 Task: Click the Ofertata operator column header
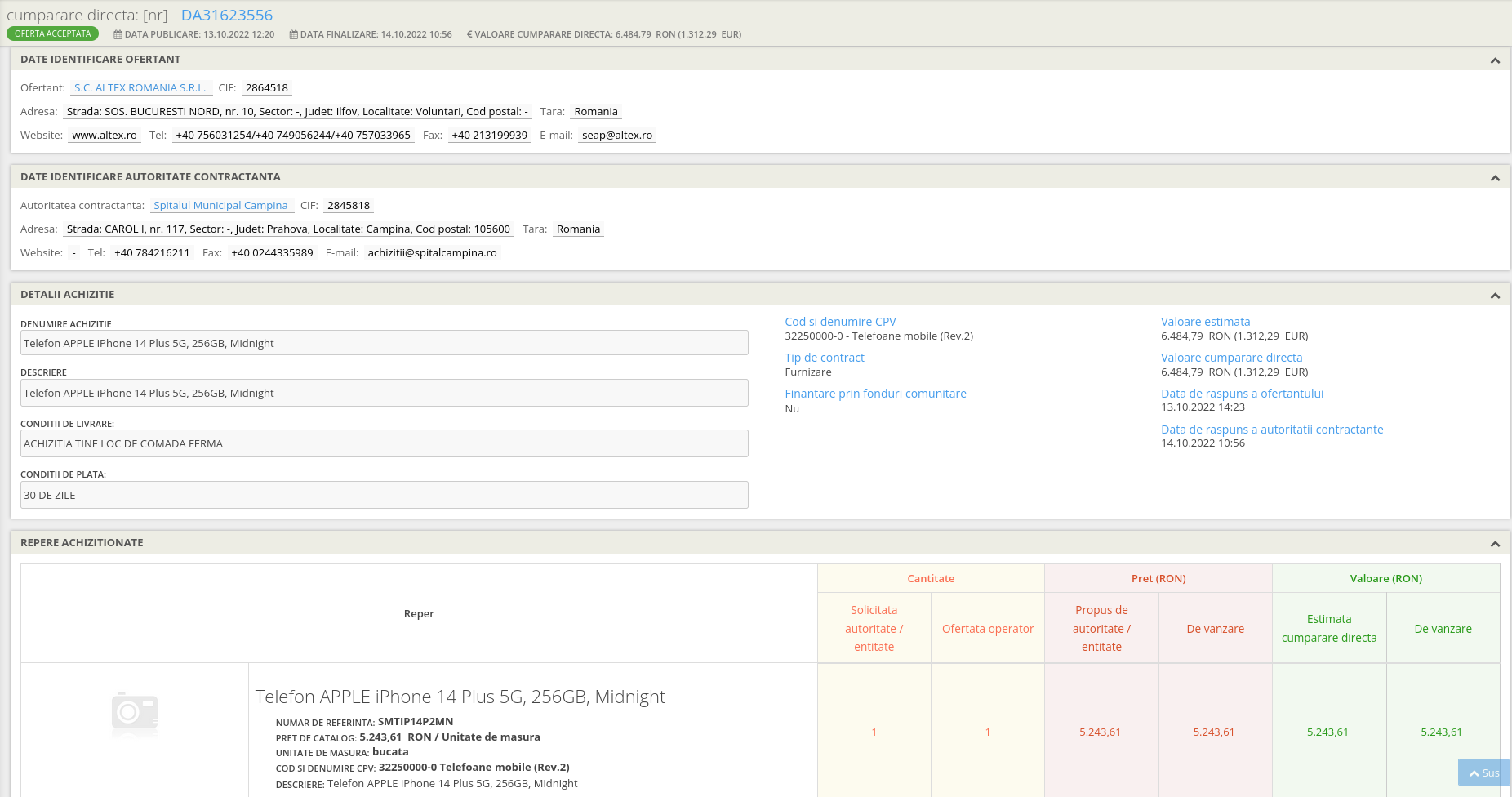[988, 629]
